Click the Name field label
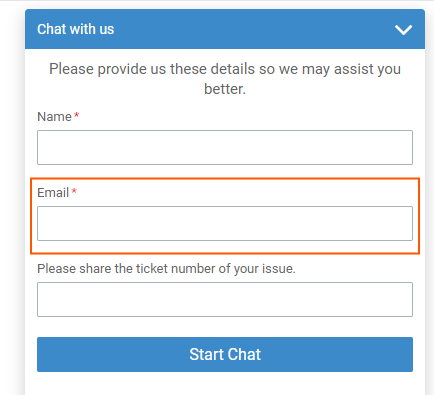 click(54, 117)
